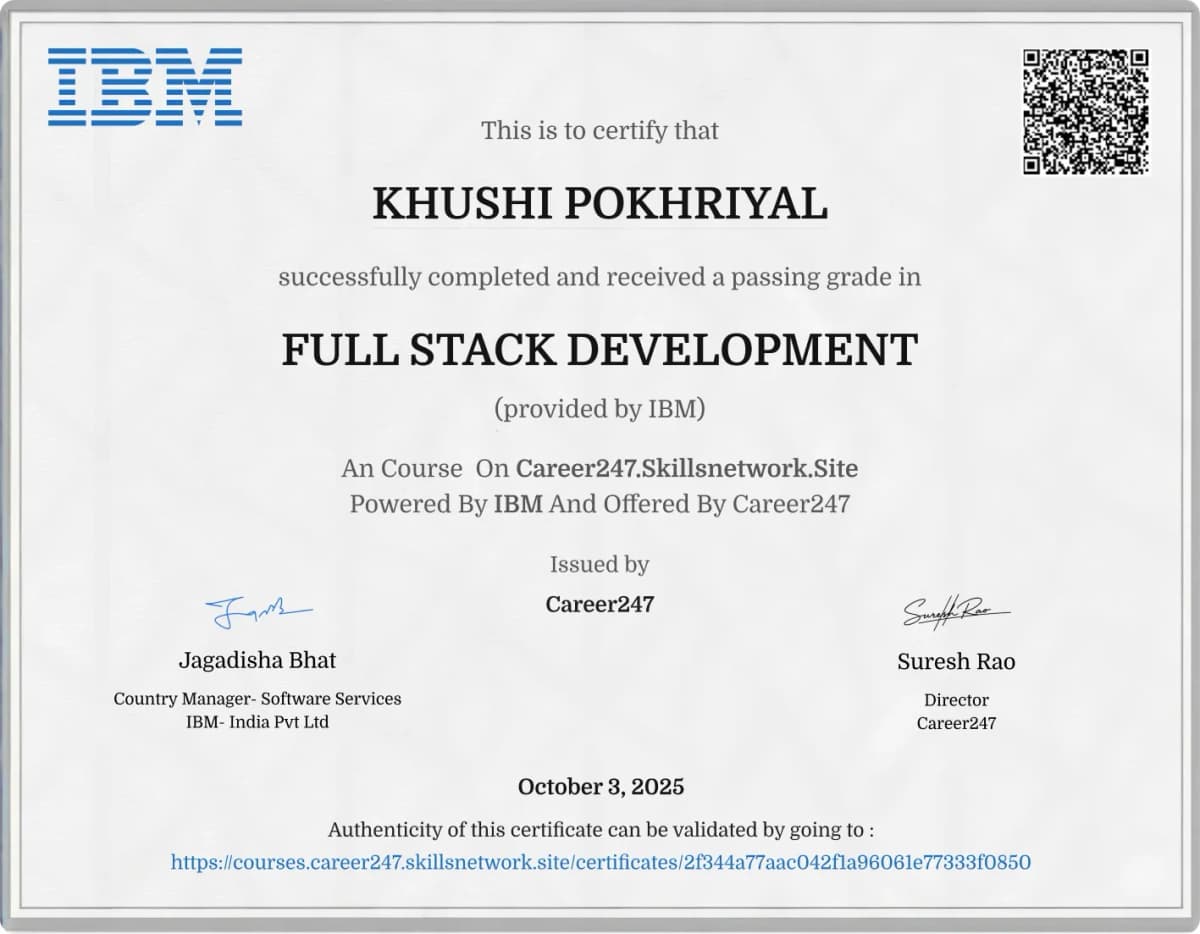The width and height of the screenshot is (1200, 934).
Task: Click the Career247.Skillsnetwork.Site text
Action: point(686,468)
